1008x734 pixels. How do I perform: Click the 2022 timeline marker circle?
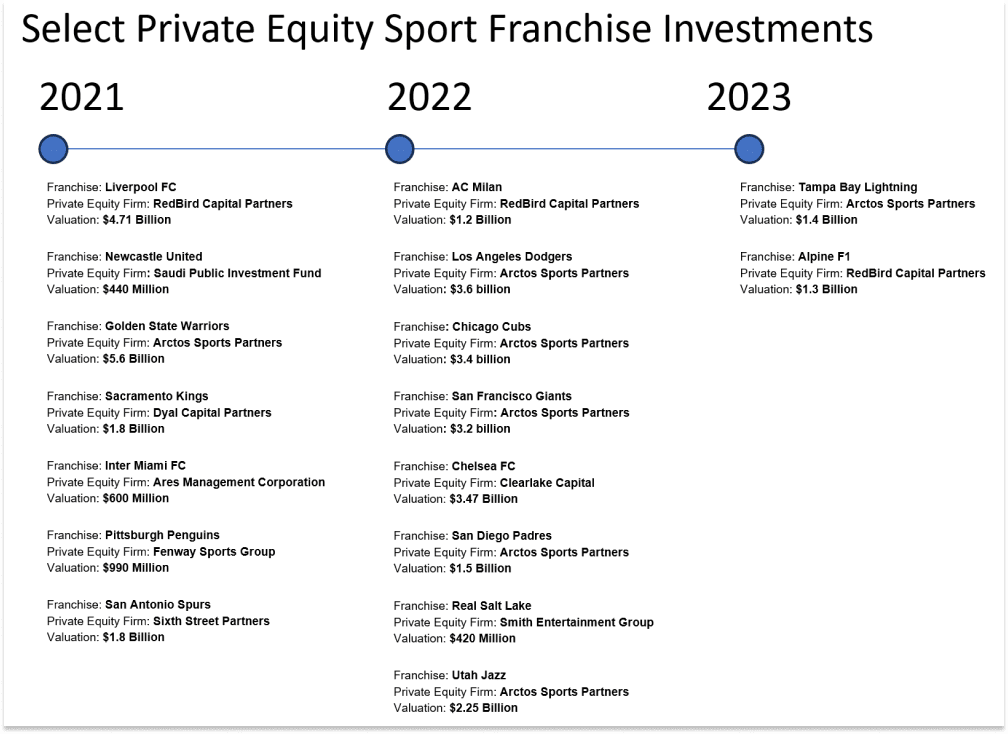tap(400, 149)
